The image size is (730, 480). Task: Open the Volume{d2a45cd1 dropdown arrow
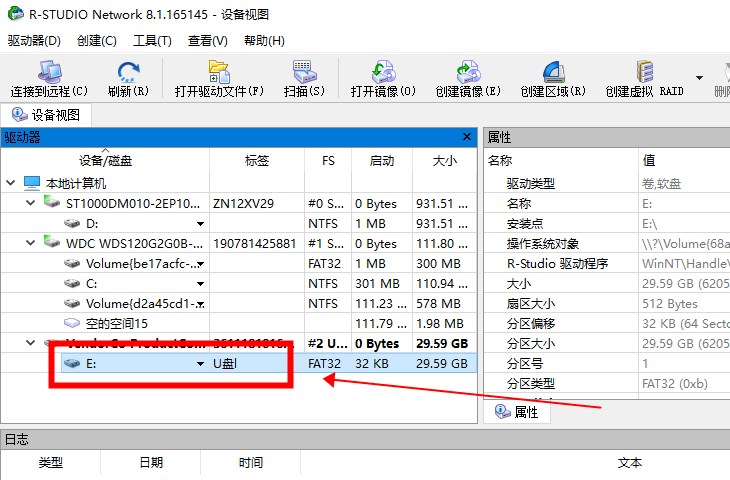tap(201, 304)
